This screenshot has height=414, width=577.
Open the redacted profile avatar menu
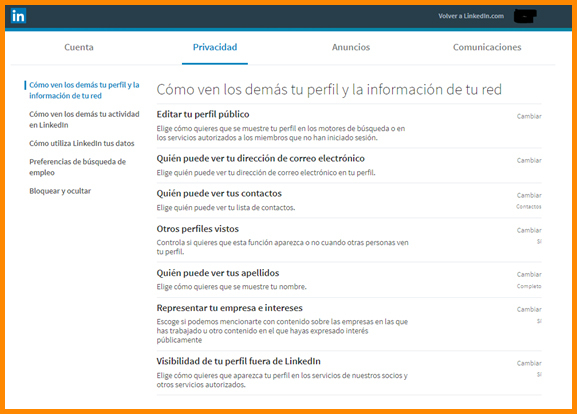pyautogui.click(x=525, y=16)
